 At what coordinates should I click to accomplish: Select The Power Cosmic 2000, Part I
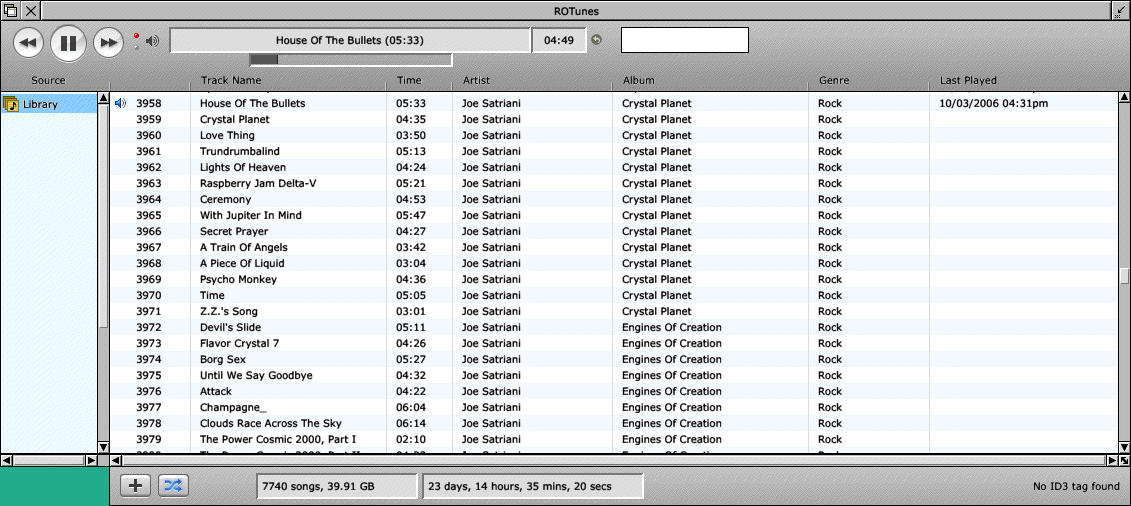278,439
